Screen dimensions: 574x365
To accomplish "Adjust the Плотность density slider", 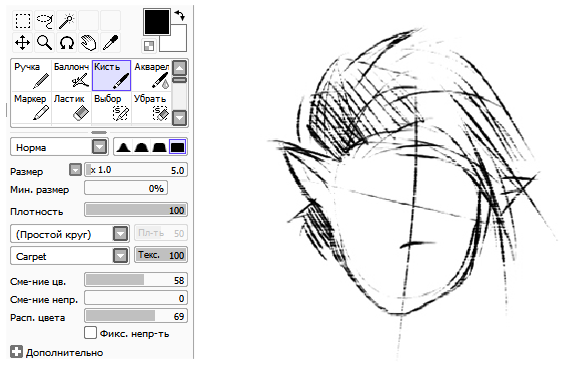I will click(136, 210).
